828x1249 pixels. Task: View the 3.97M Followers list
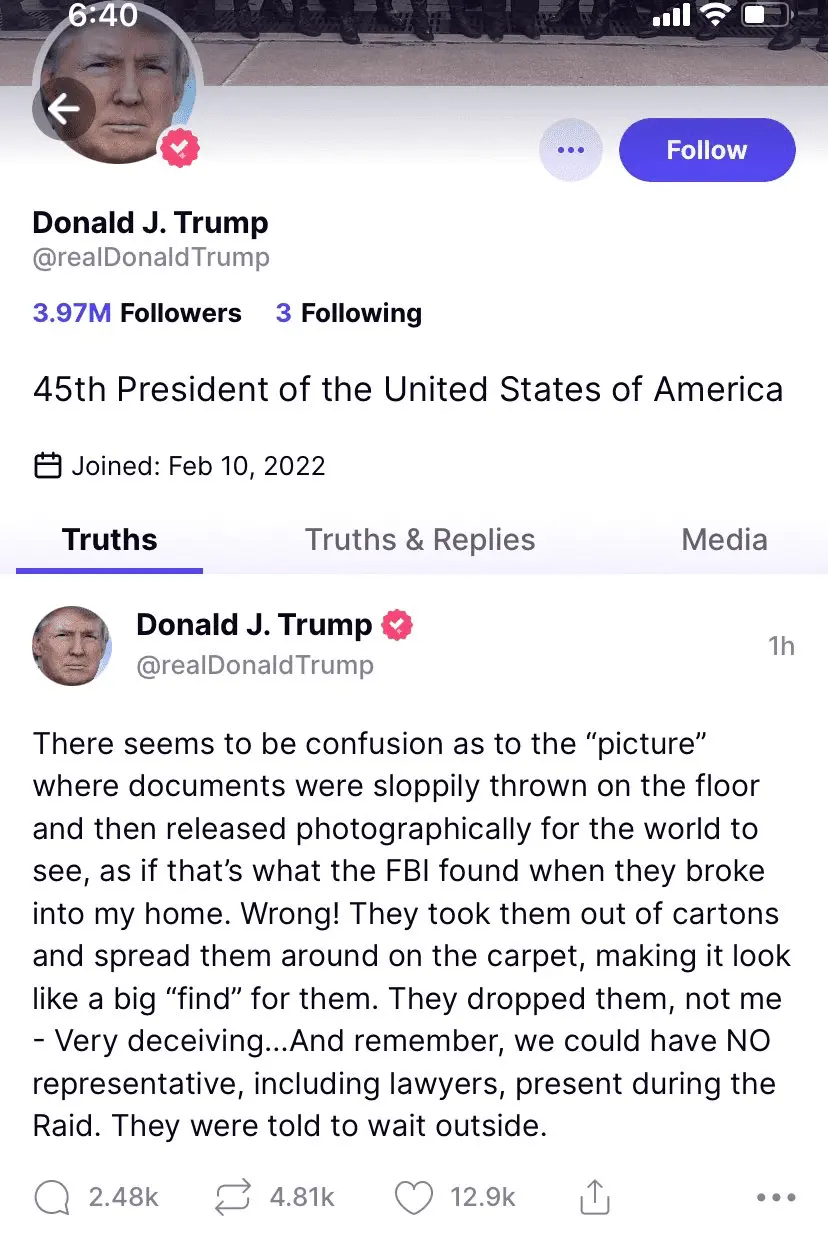click(137, 313)
